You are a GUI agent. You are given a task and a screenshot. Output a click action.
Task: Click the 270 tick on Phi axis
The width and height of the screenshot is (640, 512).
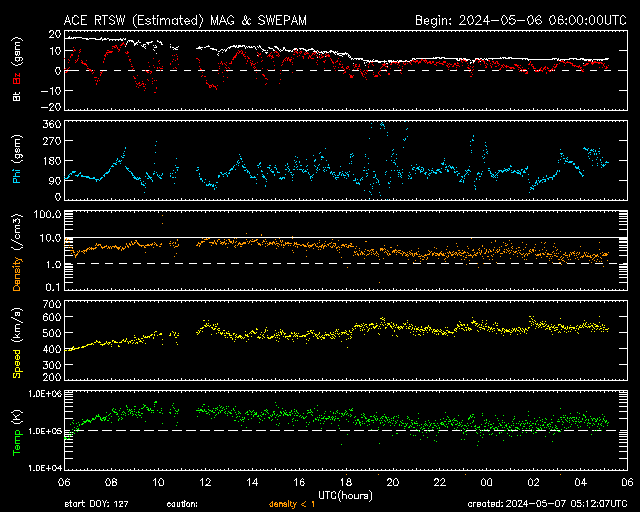pyautogui.click(x=52, y=141)
